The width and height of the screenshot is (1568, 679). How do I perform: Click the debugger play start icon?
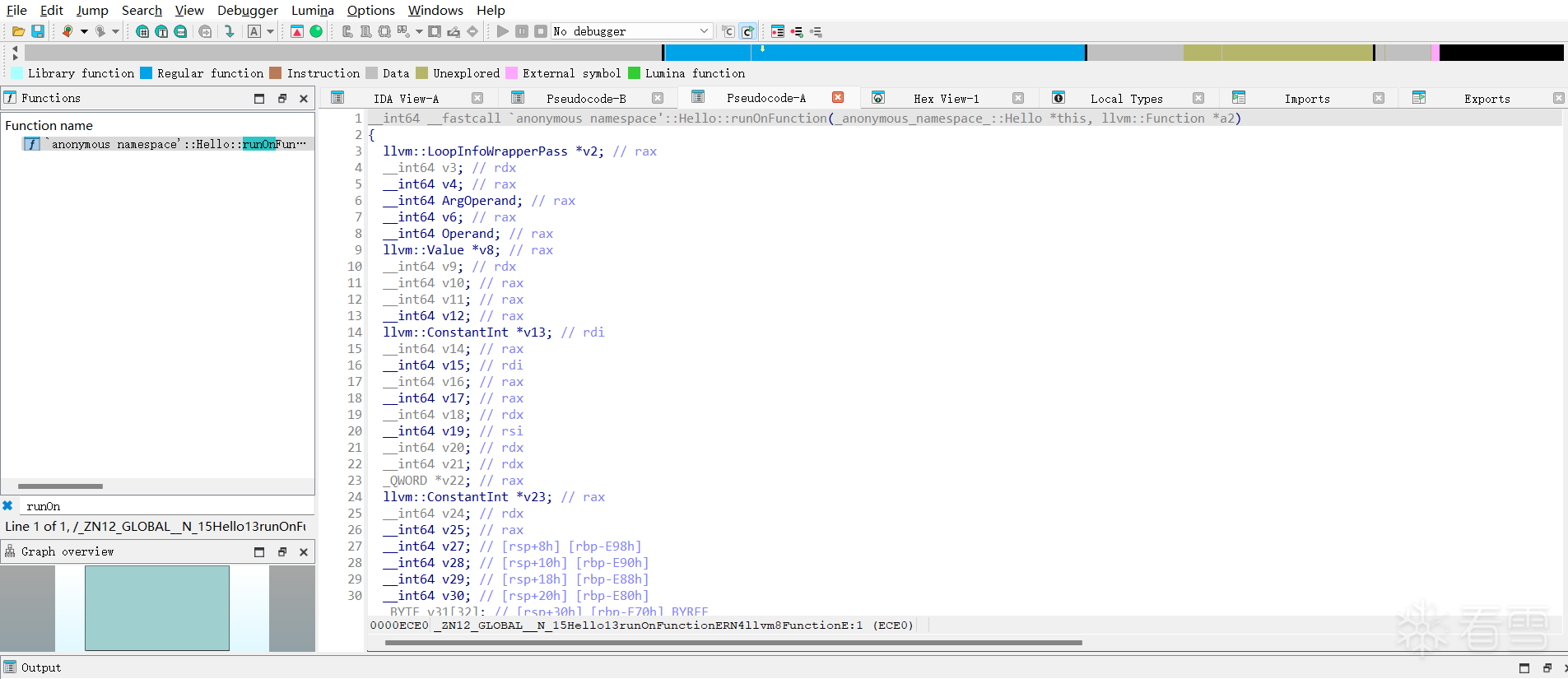(x=503, y=31)
